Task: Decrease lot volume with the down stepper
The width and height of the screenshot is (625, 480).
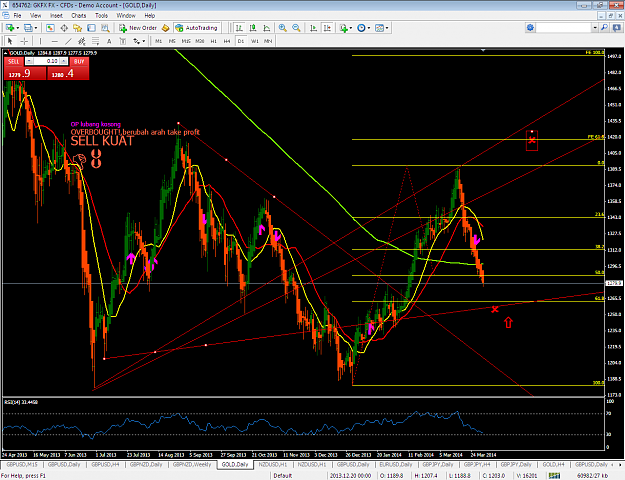Action: pos(30,61)
